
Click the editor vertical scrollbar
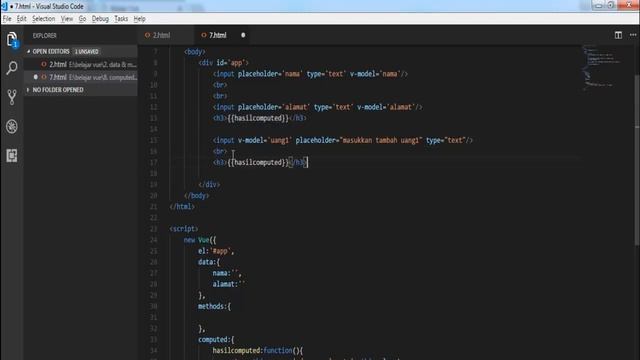pyautogui.click(x=637, y=159)
